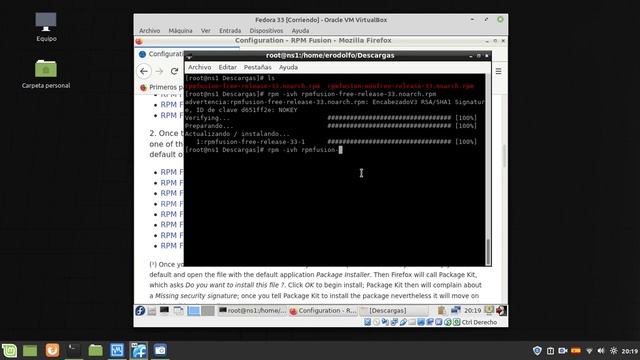Open the terminal from the host panel
The height and width of the screenshot is (360, 640).
pos(74,350)
